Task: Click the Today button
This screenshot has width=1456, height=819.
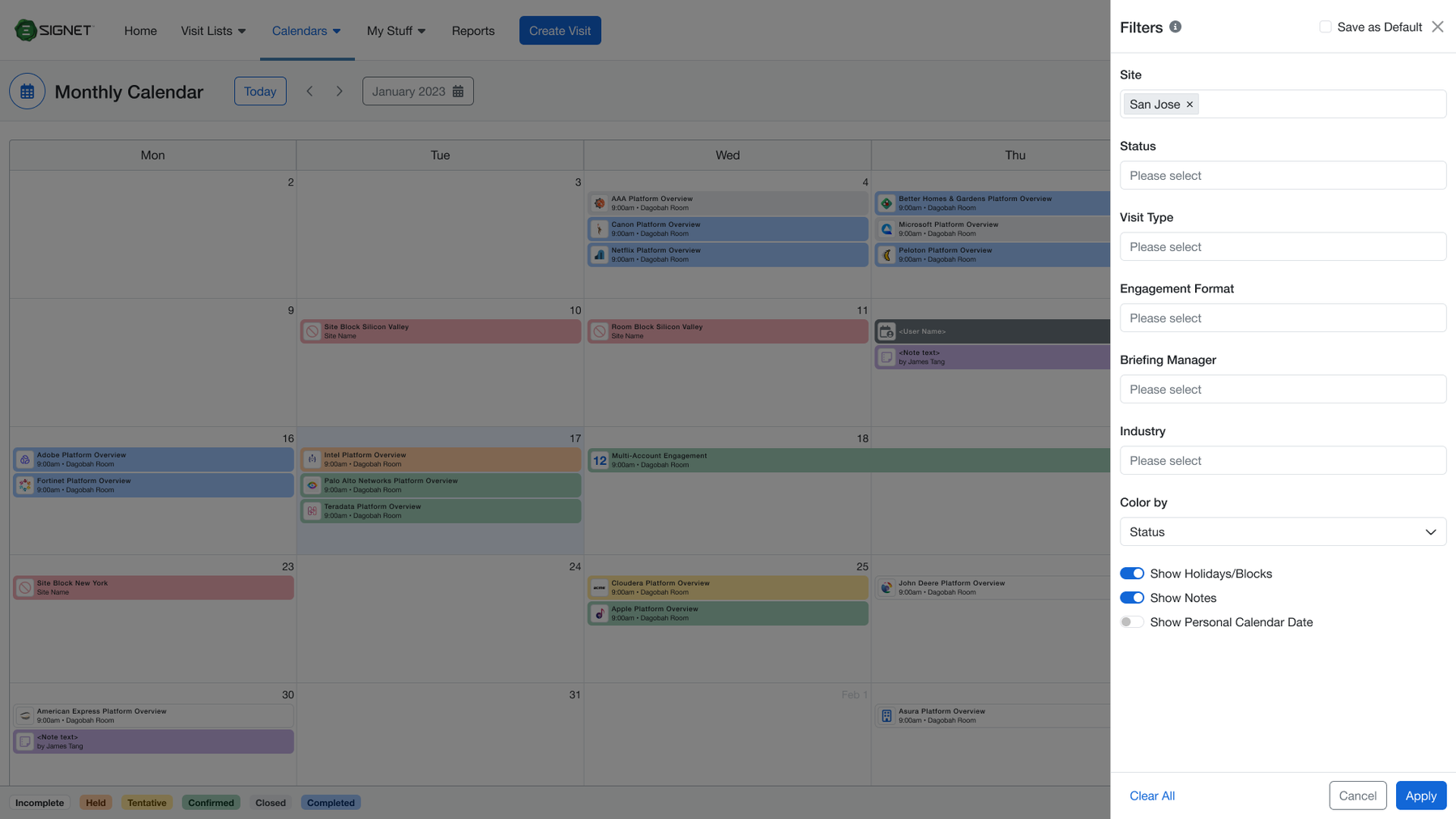Action: (x=260, y=92)
